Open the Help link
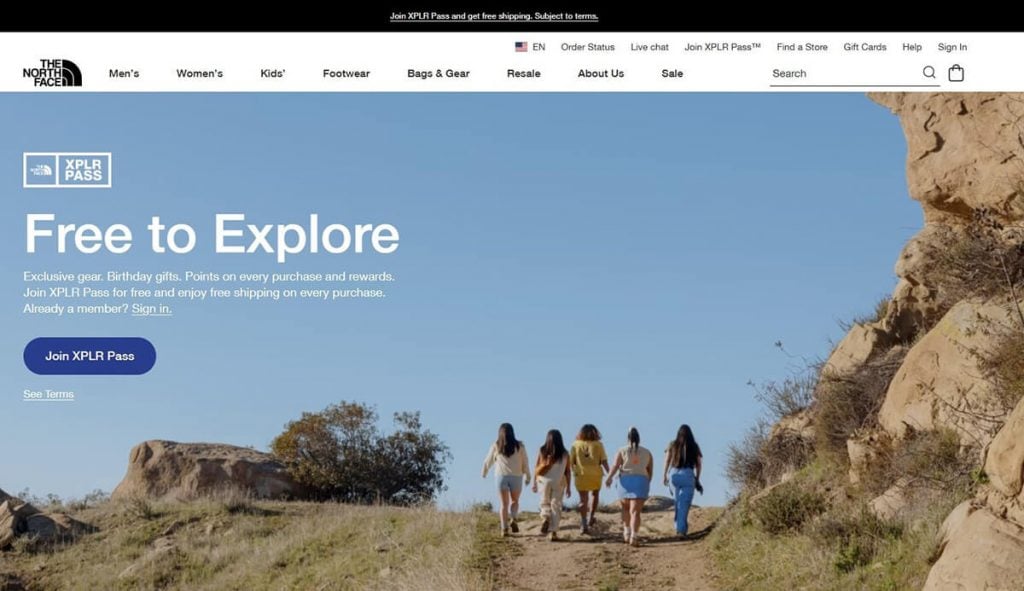This screenshot has height=591, width=1024. point(912,47)
